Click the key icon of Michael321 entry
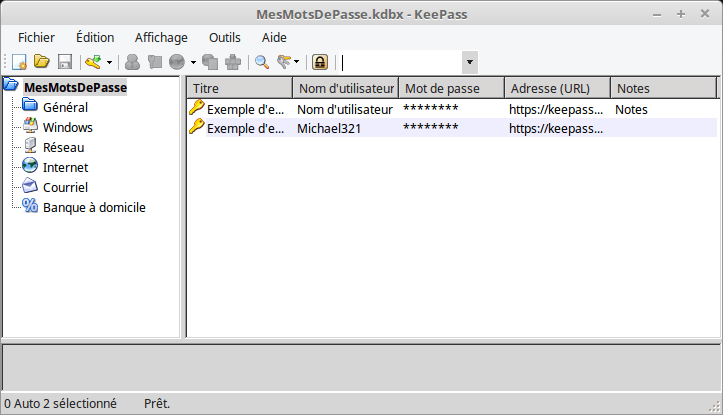The height and width of the screenshot is (415, 723). tap(196, 126)
